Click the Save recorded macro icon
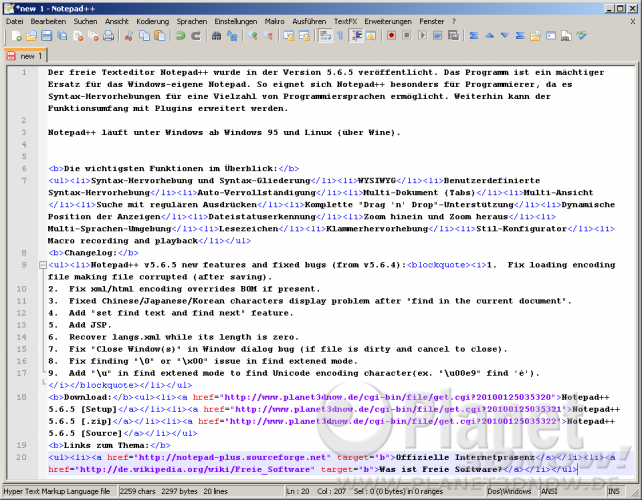The image size is (642, 500). pyautogui.click(x=453, y=36)
